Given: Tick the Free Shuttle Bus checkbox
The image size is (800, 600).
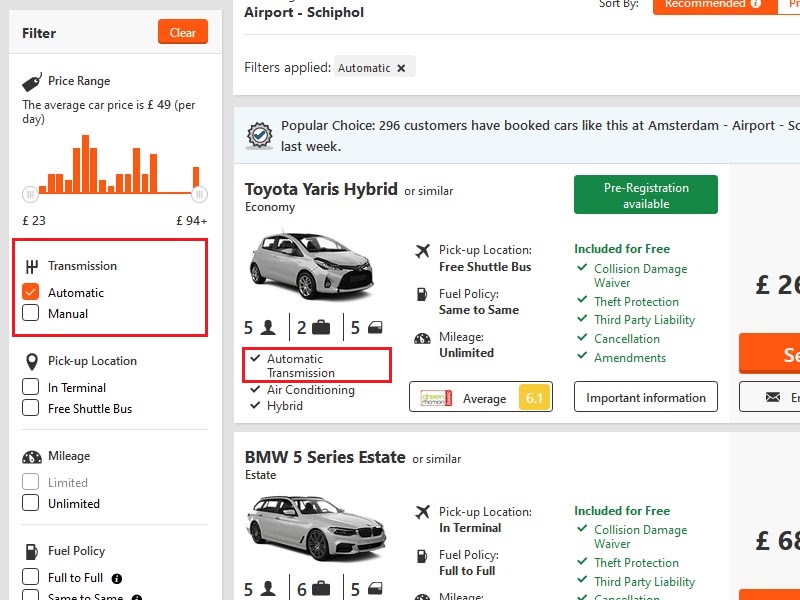Looking at the screenshot, I should [x=31, y=408].
